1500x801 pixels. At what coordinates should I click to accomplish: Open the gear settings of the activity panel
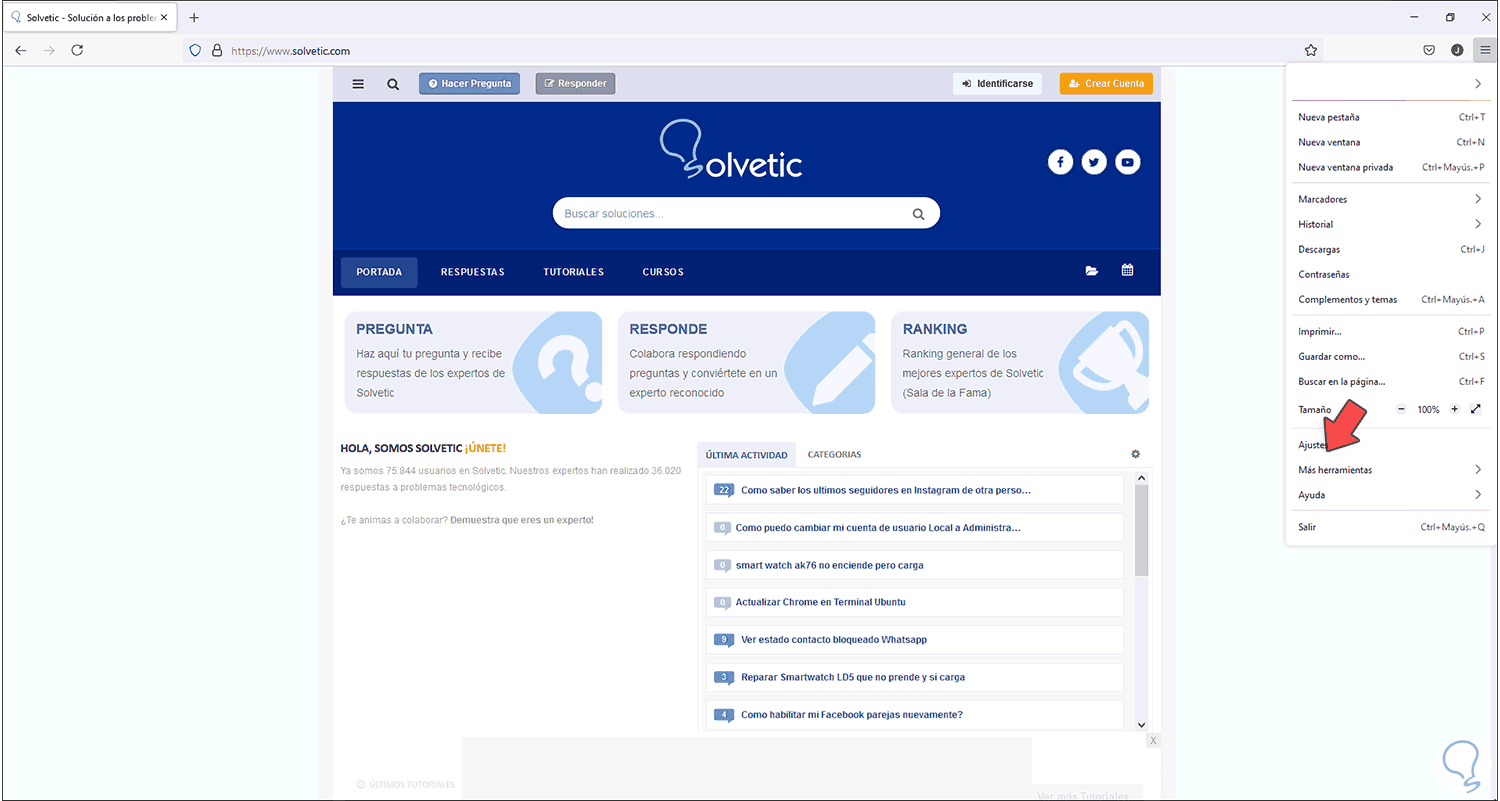pos(1136,454)
